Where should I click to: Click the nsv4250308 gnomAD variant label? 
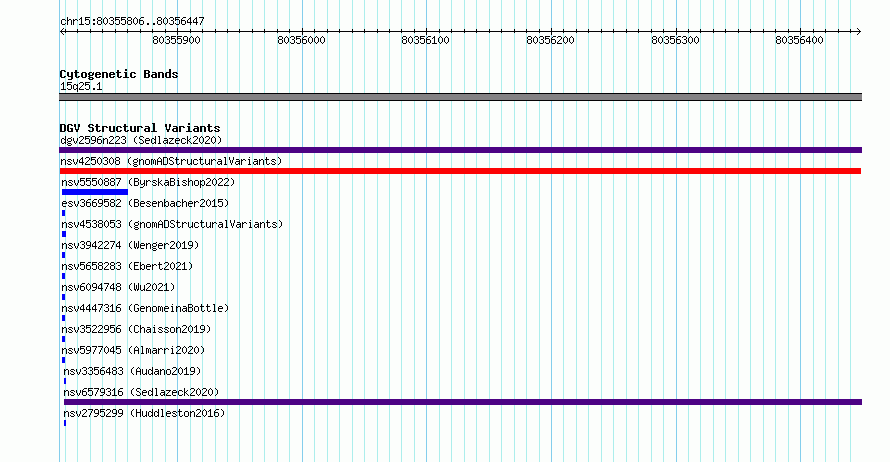171,161
